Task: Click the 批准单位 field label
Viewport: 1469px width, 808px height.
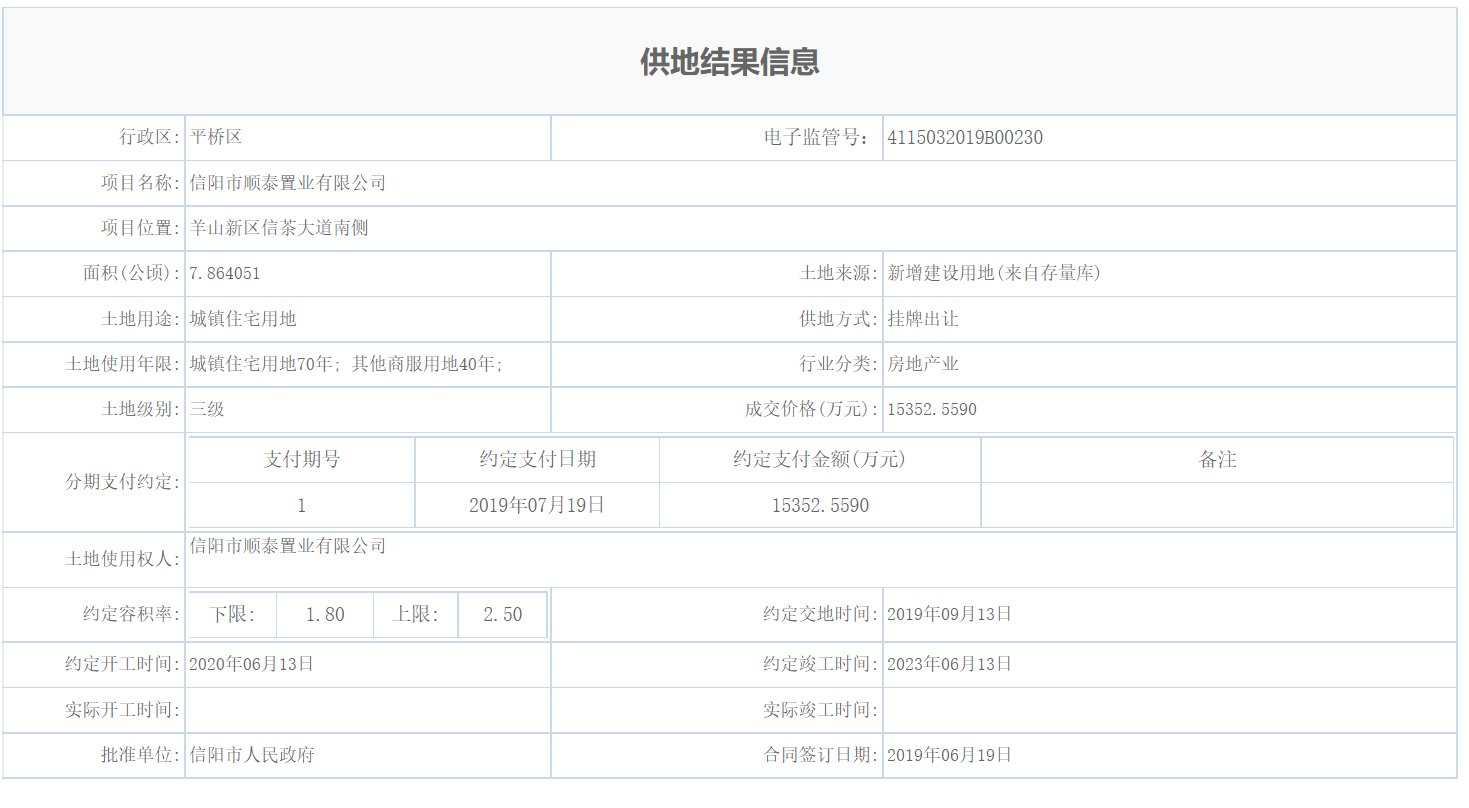Action: click(141, 755)
